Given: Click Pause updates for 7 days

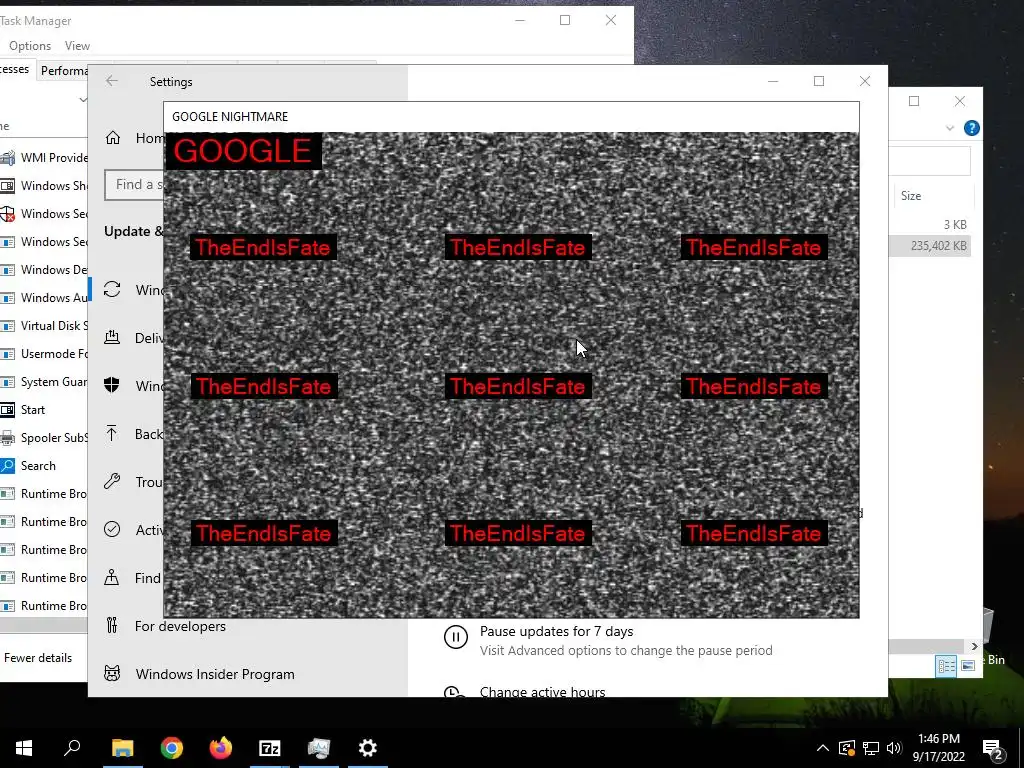Looking at the screenshot, I should coord(556,631).
